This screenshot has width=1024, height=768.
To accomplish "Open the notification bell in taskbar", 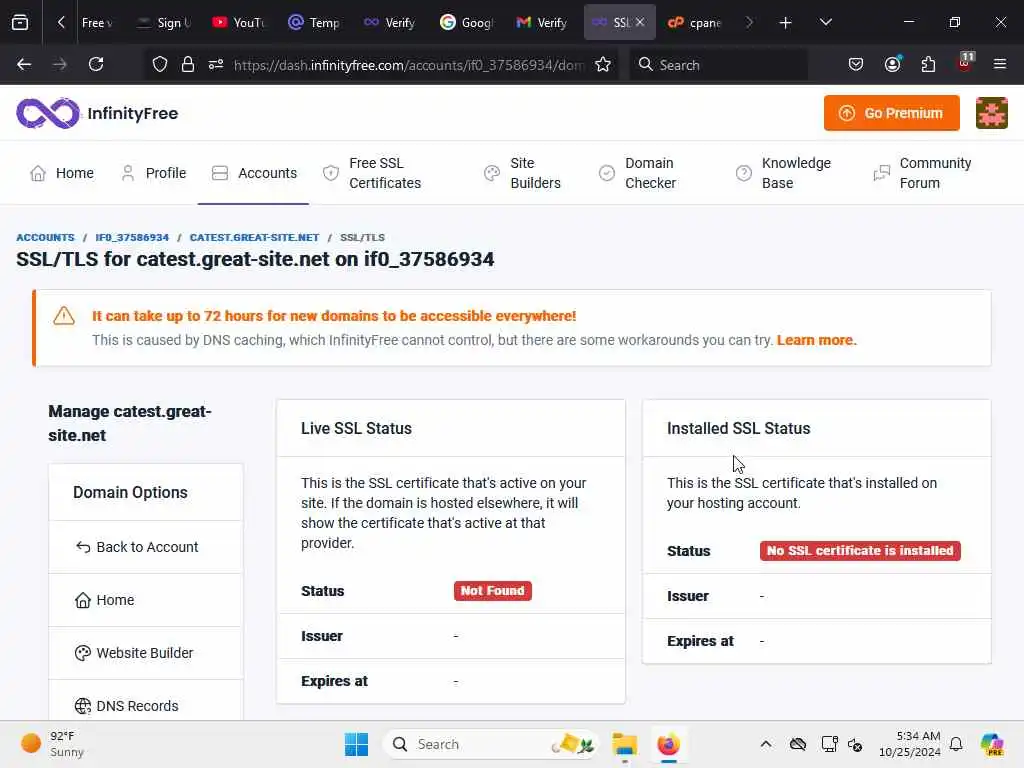I will pos(956,744).
